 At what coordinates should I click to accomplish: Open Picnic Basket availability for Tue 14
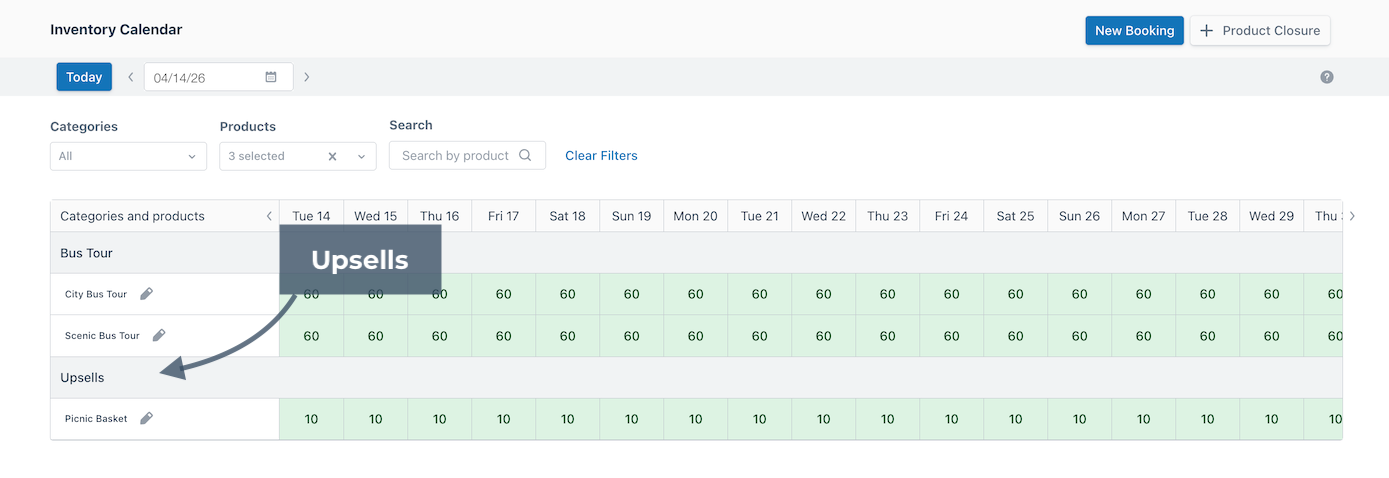311,419
